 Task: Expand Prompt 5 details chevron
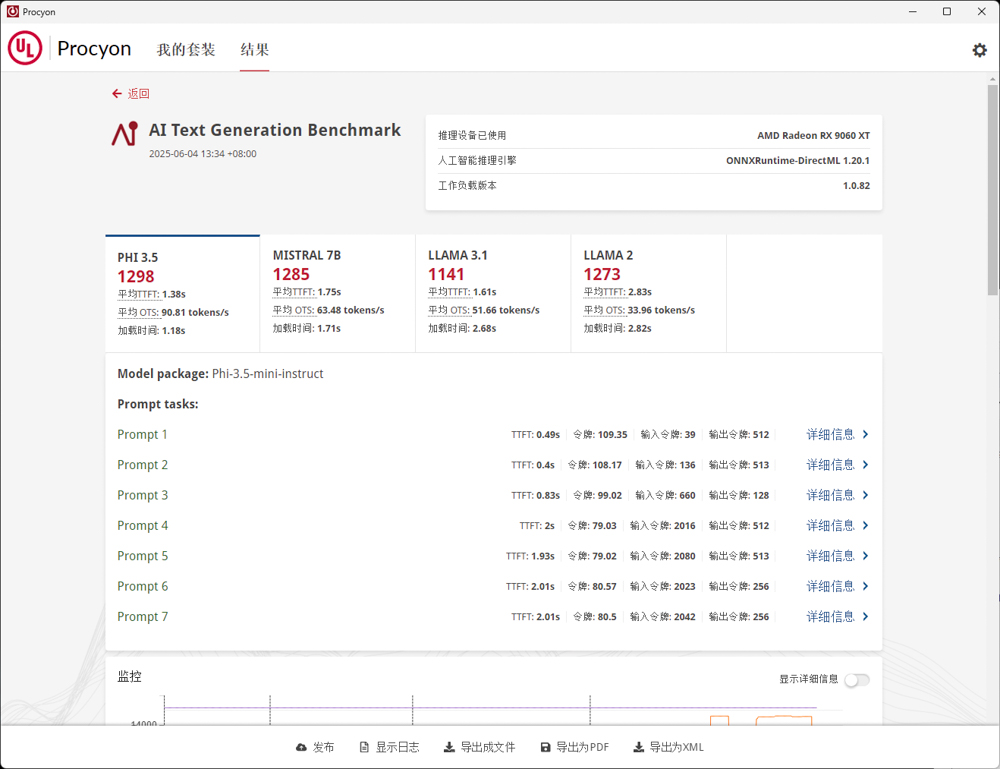click(865, 556)
